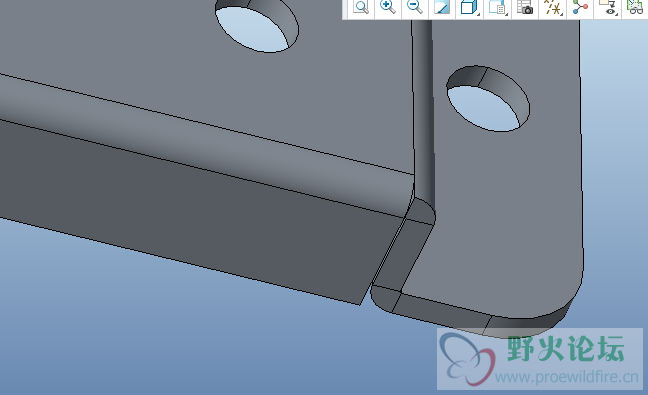Open the Display Style cube dropdown
The width and height of the screenshot is (648, 395).
(469, 7)
